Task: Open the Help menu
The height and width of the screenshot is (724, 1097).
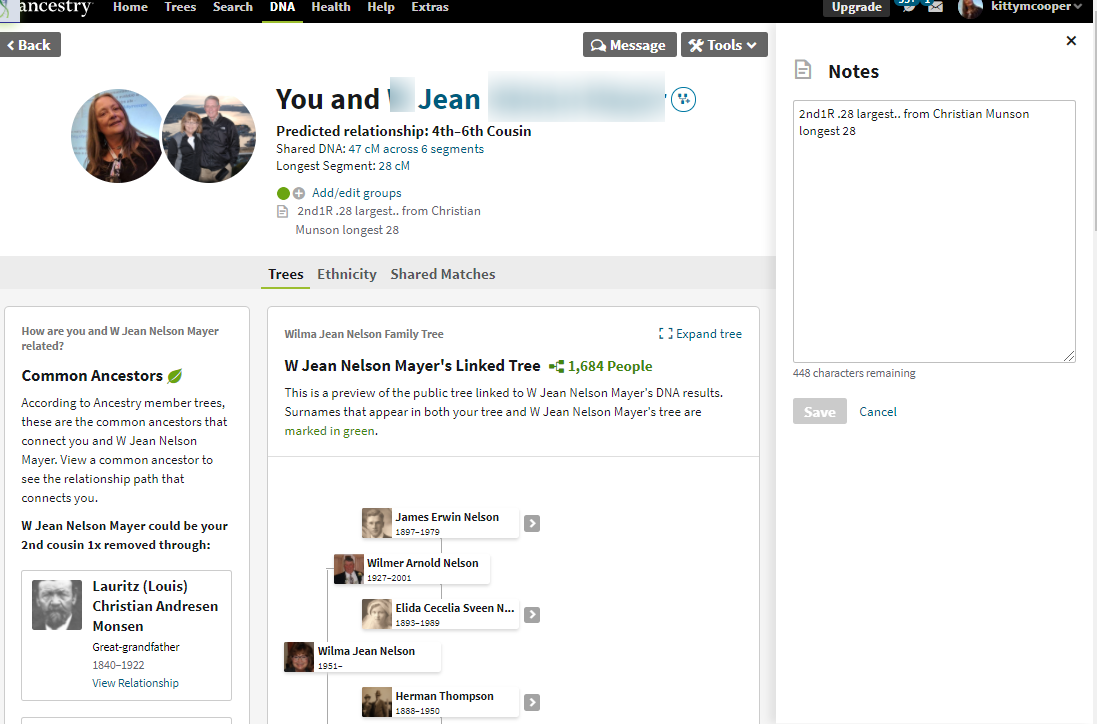Action: coord(381,7)
